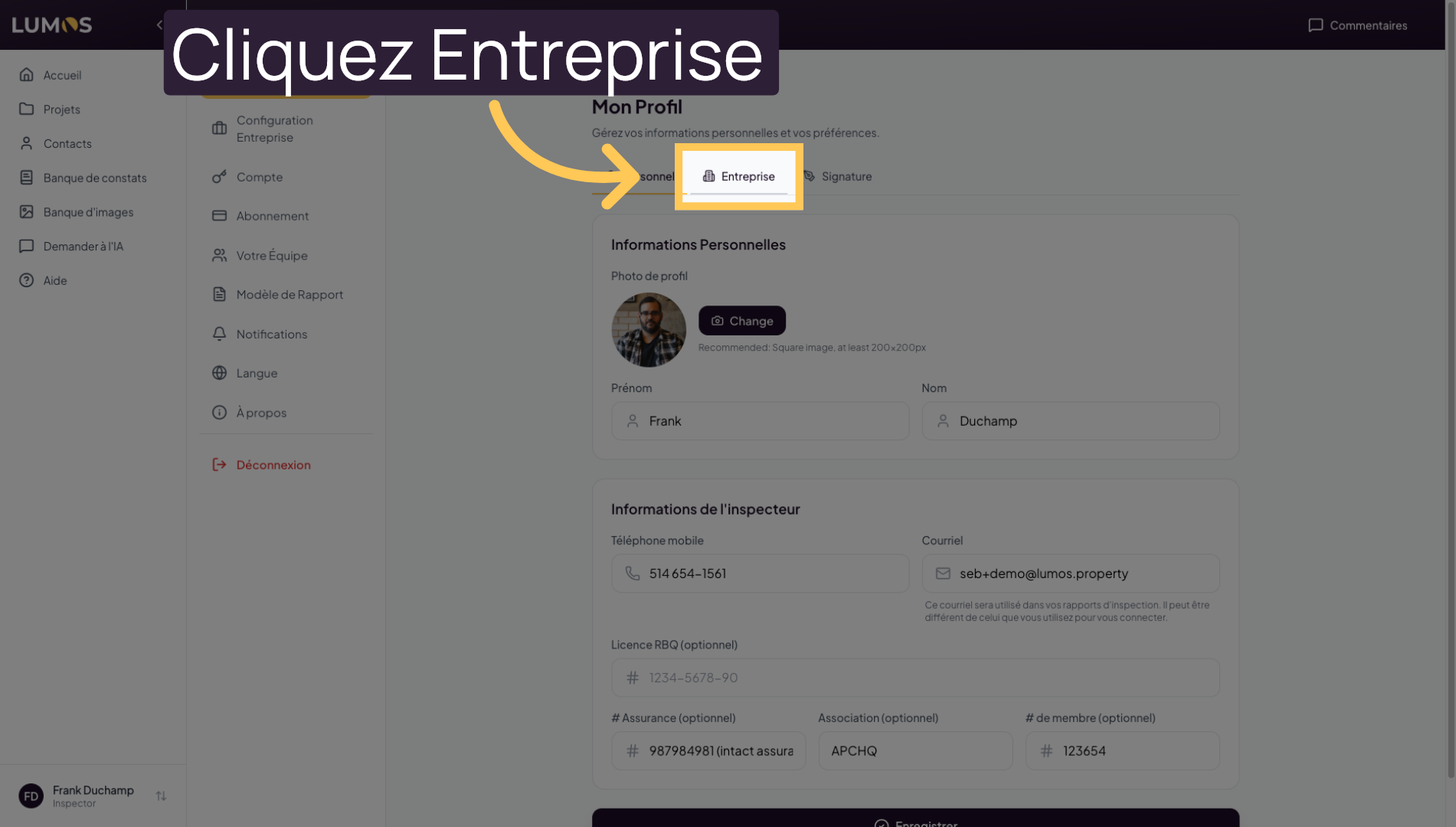Screen dimensions: 1456x827
Task: Click the Change photo button
Action: pyautogui.click(x=741, y=321)
